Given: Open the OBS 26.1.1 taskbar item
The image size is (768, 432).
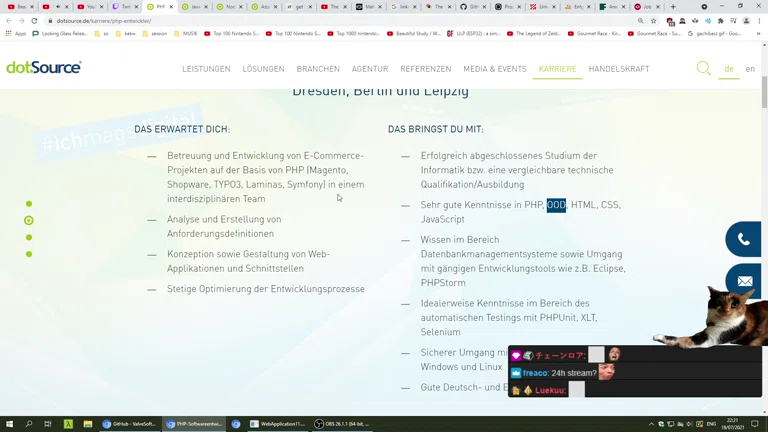Looking at the screenshot, I should (x=342, y=424).
